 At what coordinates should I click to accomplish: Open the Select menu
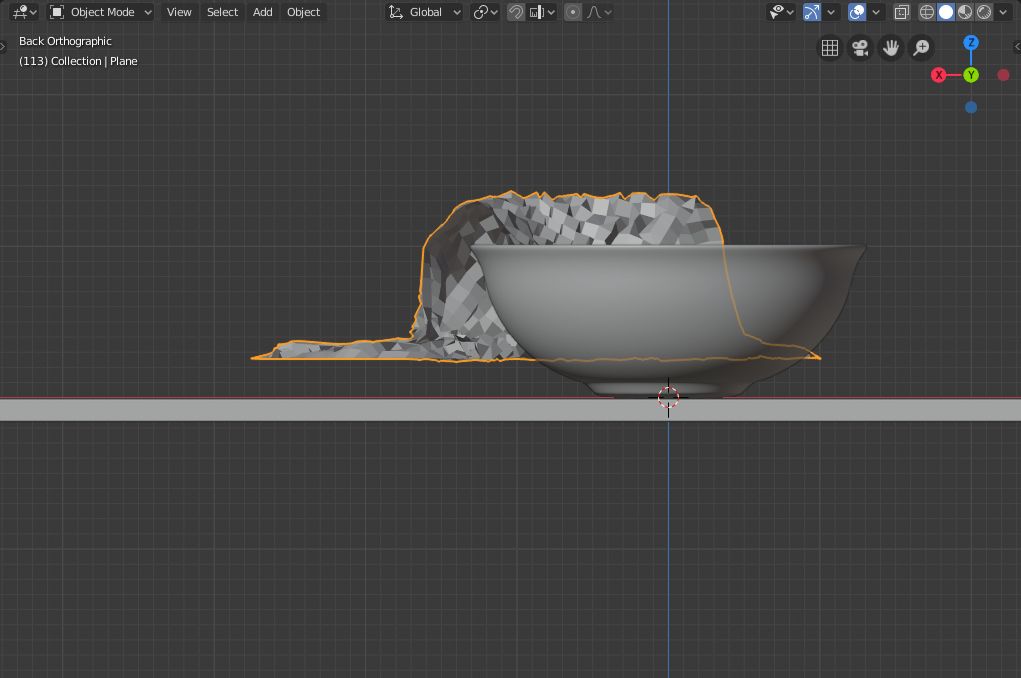[222, 12]
